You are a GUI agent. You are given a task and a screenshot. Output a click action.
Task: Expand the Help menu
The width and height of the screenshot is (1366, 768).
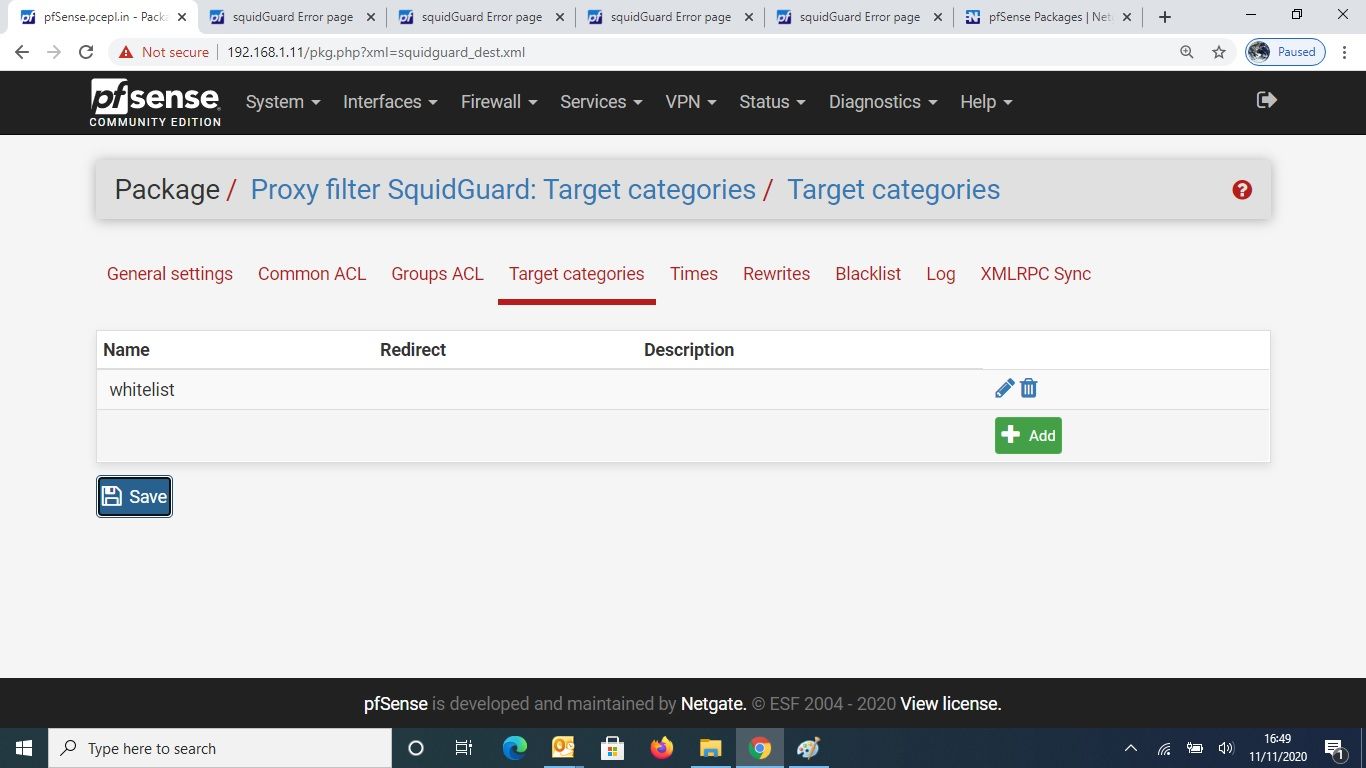tap(986, 102)
